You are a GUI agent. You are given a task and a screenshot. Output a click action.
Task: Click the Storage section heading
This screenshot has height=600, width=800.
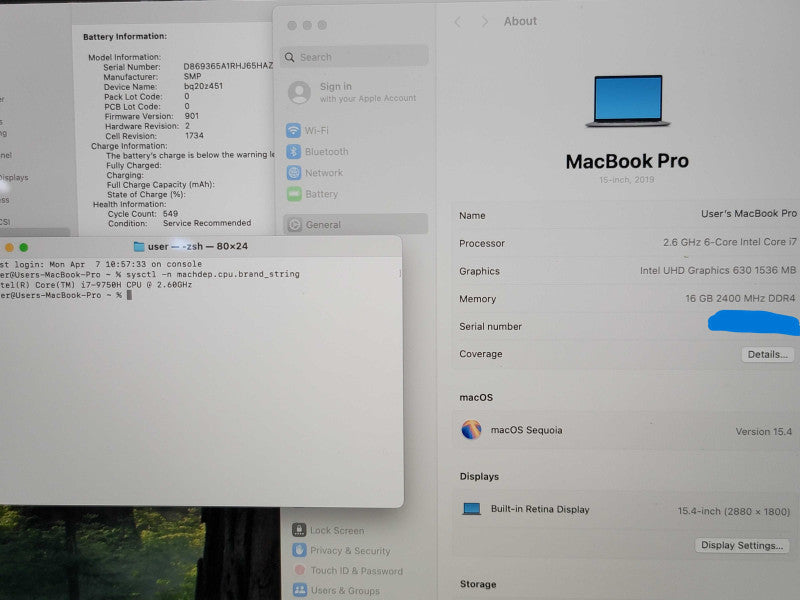[x=478, y=584]
